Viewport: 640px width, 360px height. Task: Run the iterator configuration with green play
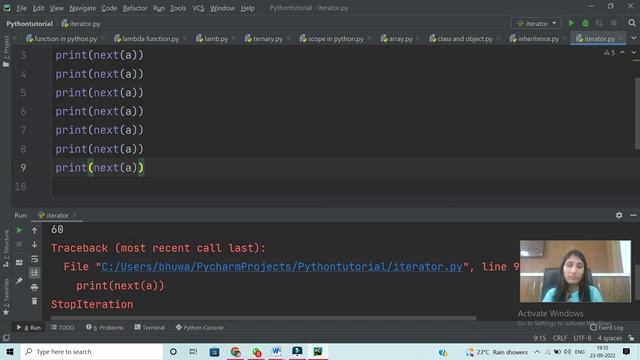click(x=571, y=23)
